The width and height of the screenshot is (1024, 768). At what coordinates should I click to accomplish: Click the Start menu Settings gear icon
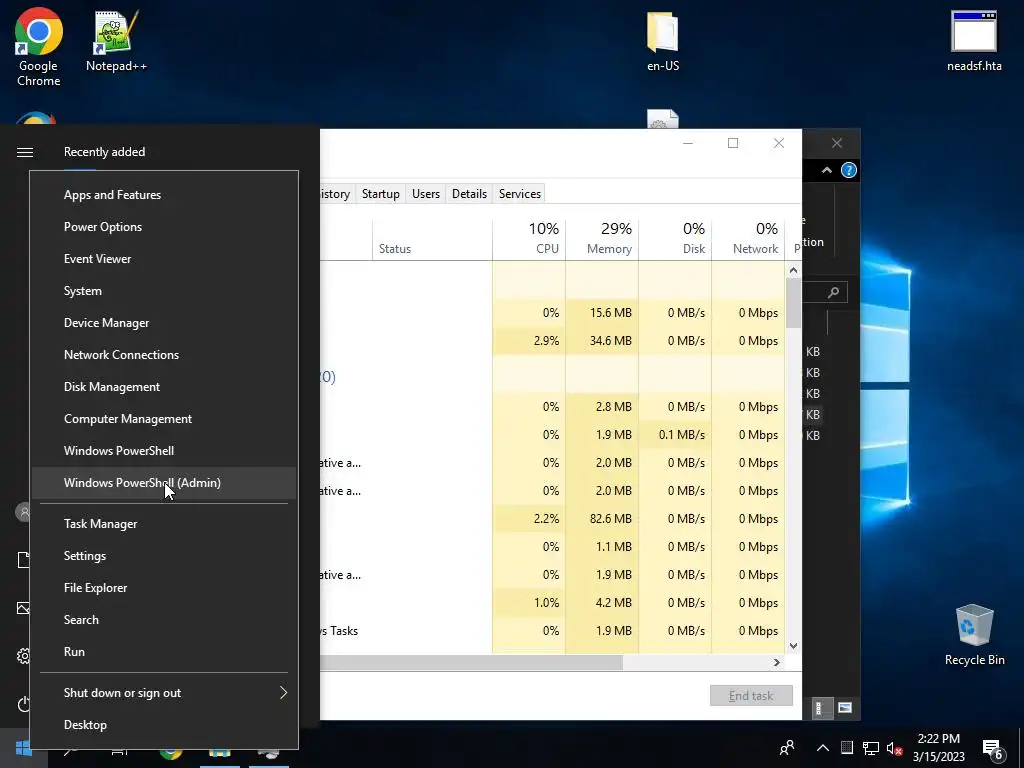tap(24, 656)
